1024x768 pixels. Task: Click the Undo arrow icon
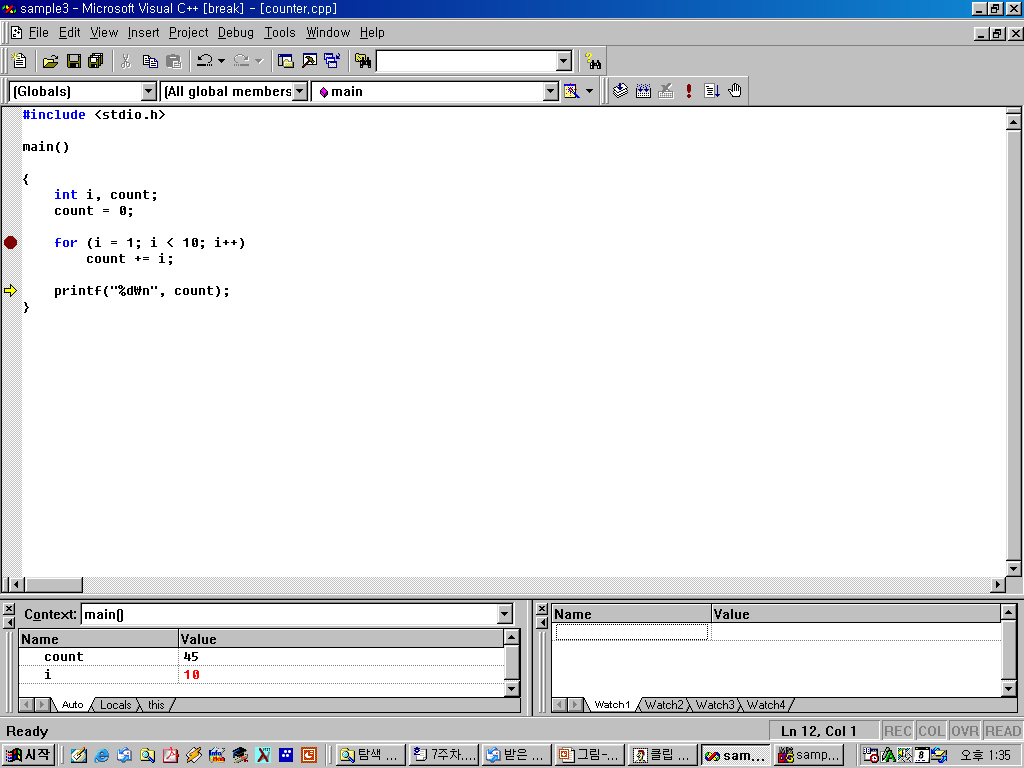[x=204, y=61]
